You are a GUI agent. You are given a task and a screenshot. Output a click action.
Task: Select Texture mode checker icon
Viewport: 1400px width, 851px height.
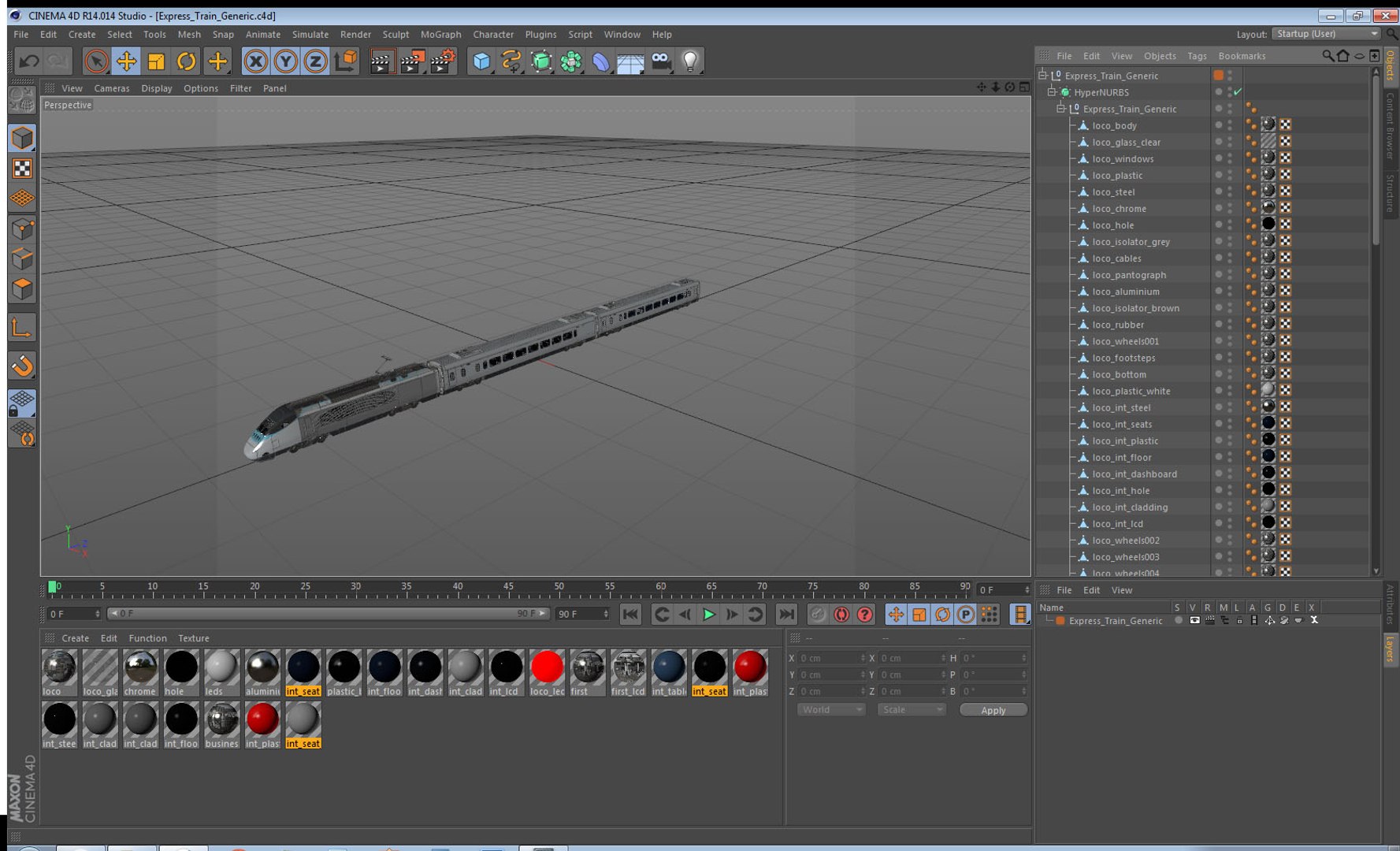(x=22, y=168)
